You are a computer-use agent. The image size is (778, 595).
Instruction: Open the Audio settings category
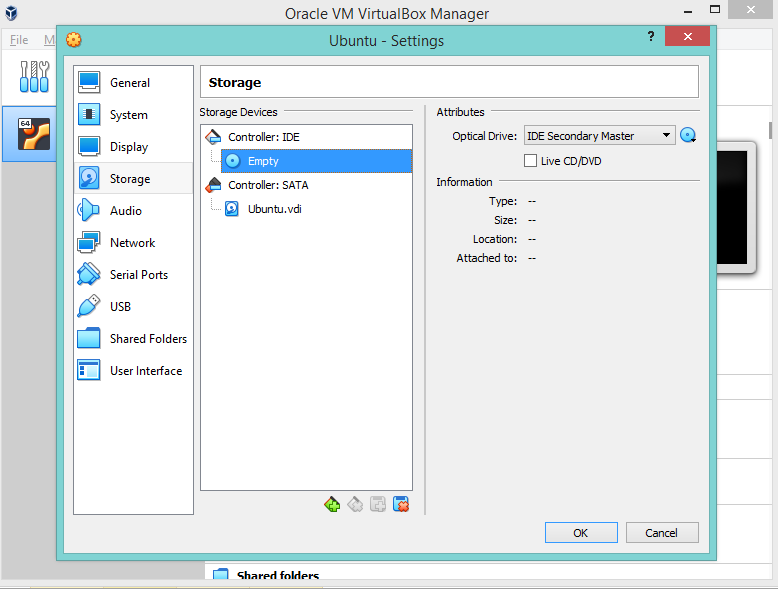[x=133, y=210]
